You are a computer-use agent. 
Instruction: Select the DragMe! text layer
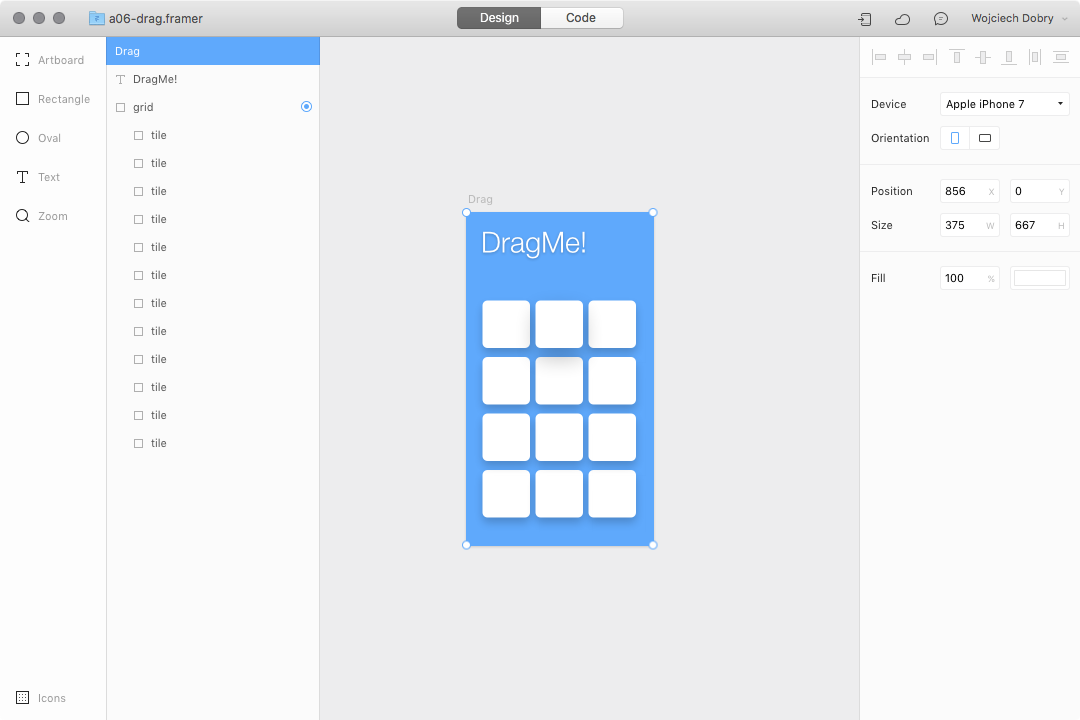159,79
